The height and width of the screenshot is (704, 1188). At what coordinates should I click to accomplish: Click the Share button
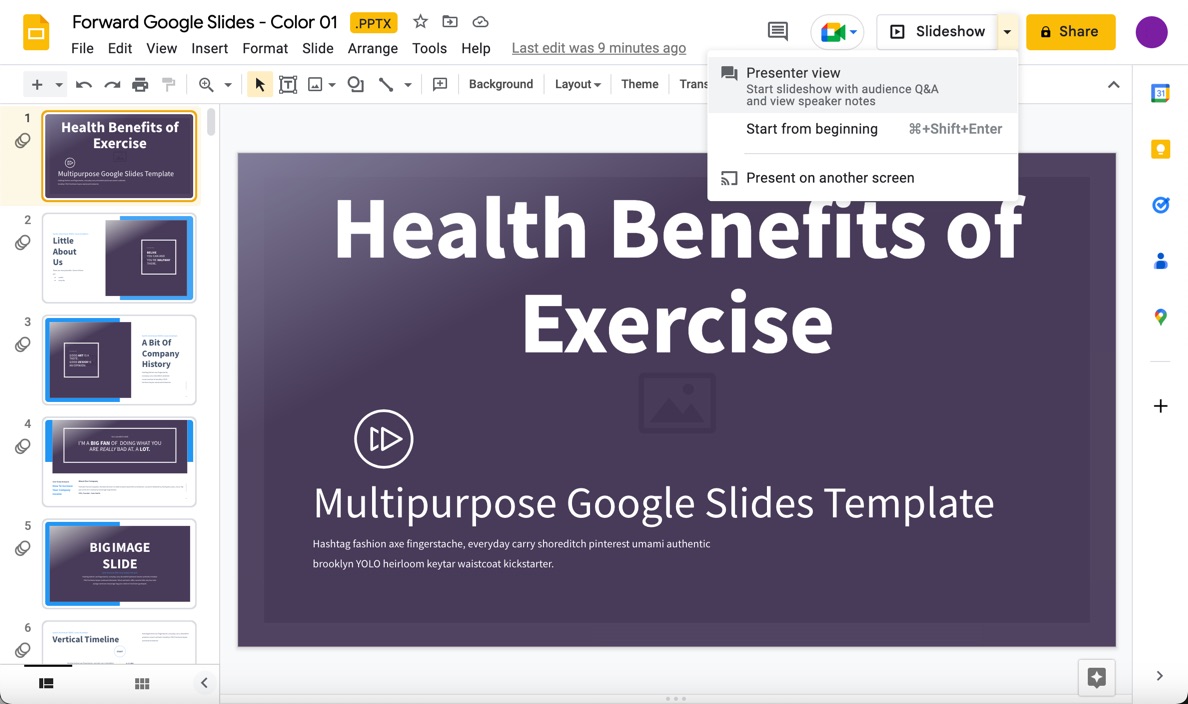coord(1070,31)
